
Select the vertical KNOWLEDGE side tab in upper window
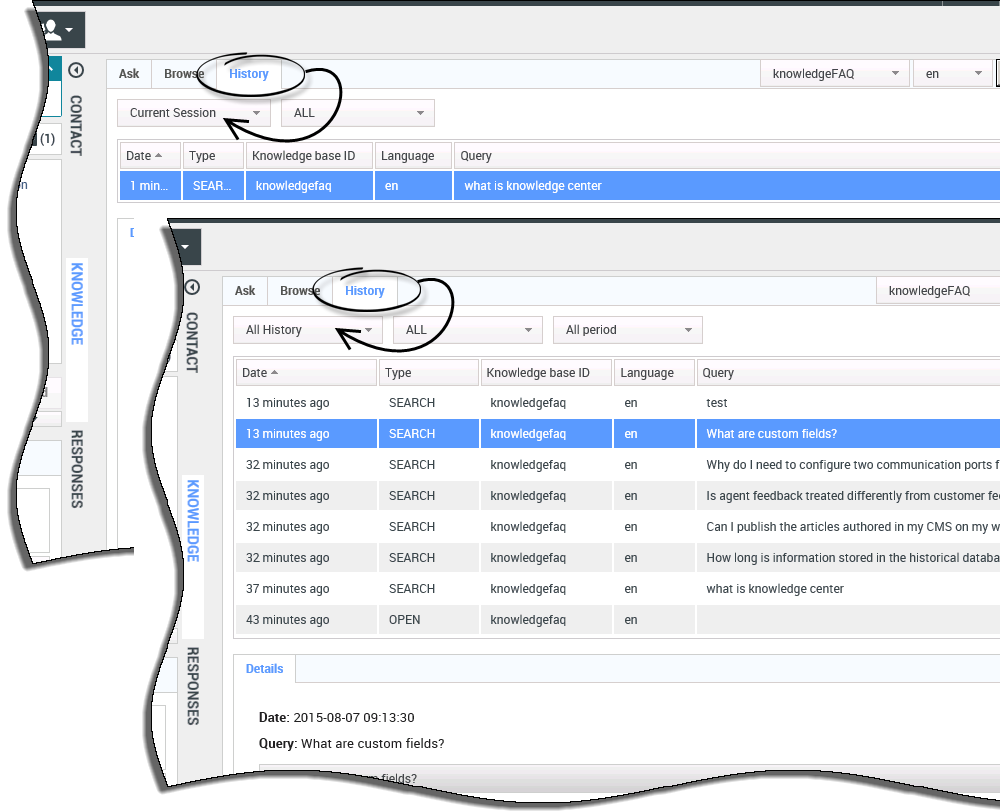pyautogui.click(x=77, y=304)
